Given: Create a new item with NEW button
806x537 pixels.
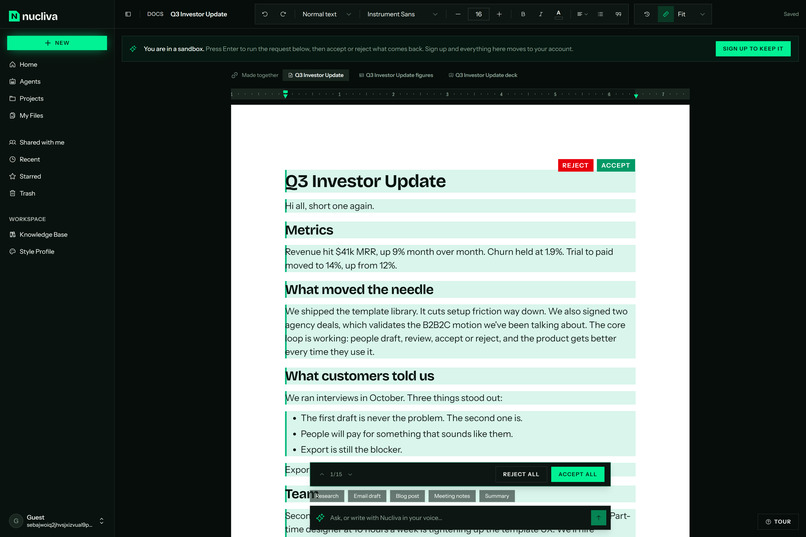Looking at the screenshot, I should tap(57, 43).
